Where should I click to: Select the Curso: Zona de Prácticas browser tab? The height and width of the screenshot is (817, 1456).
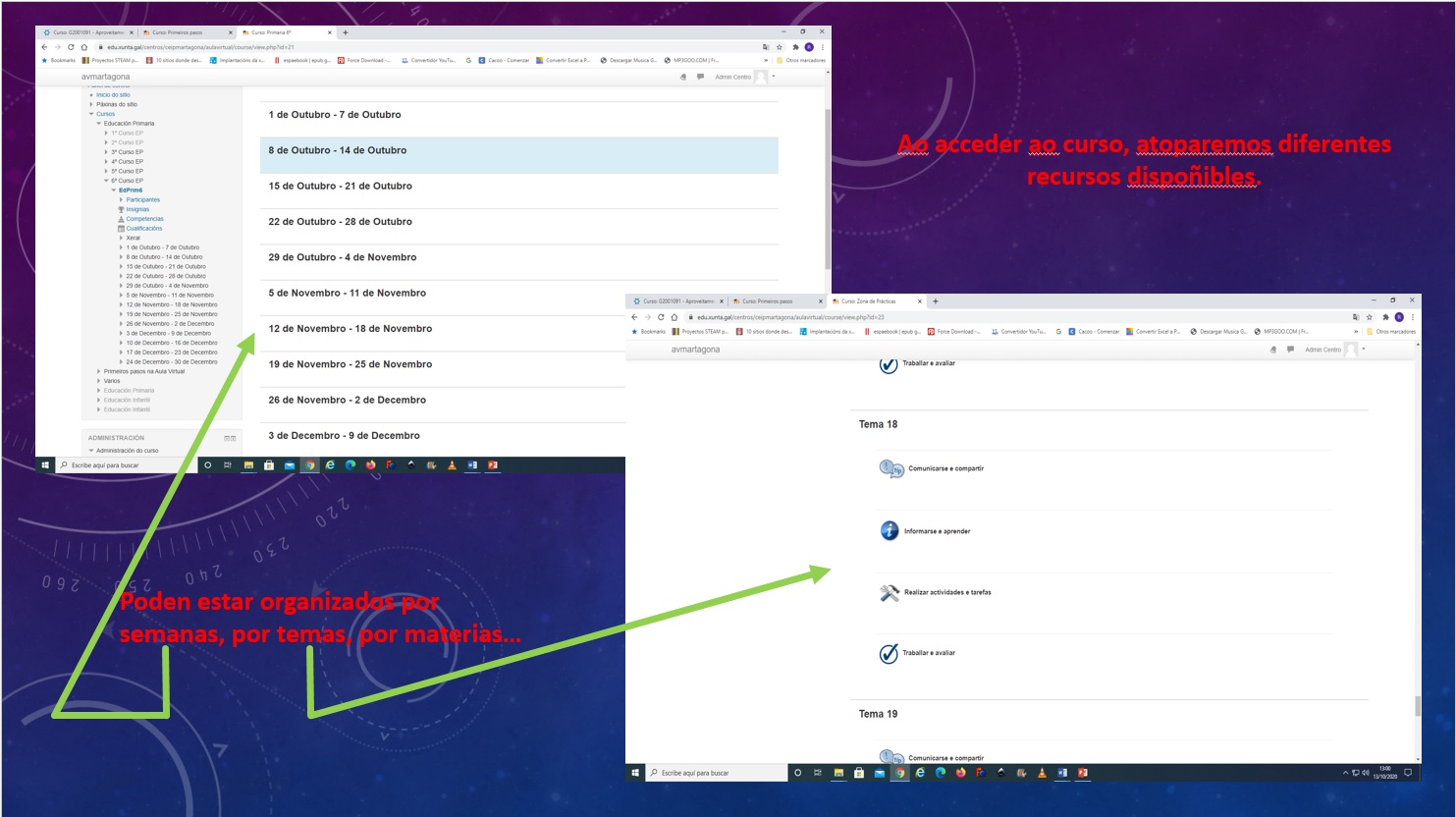pyautogui.click(x=870, y=301)
